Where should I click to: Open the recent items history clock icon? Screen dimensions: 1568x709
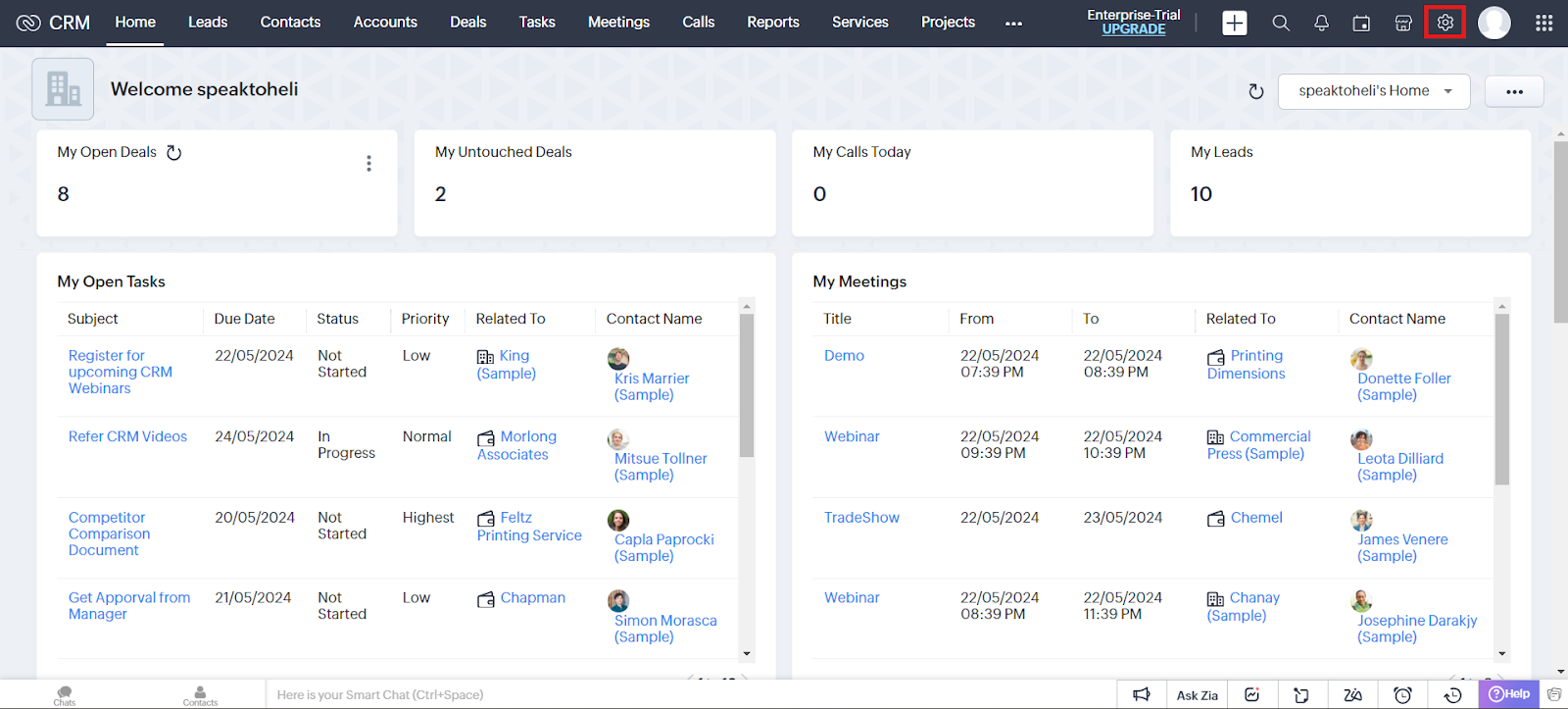(x=1453, y=694)
